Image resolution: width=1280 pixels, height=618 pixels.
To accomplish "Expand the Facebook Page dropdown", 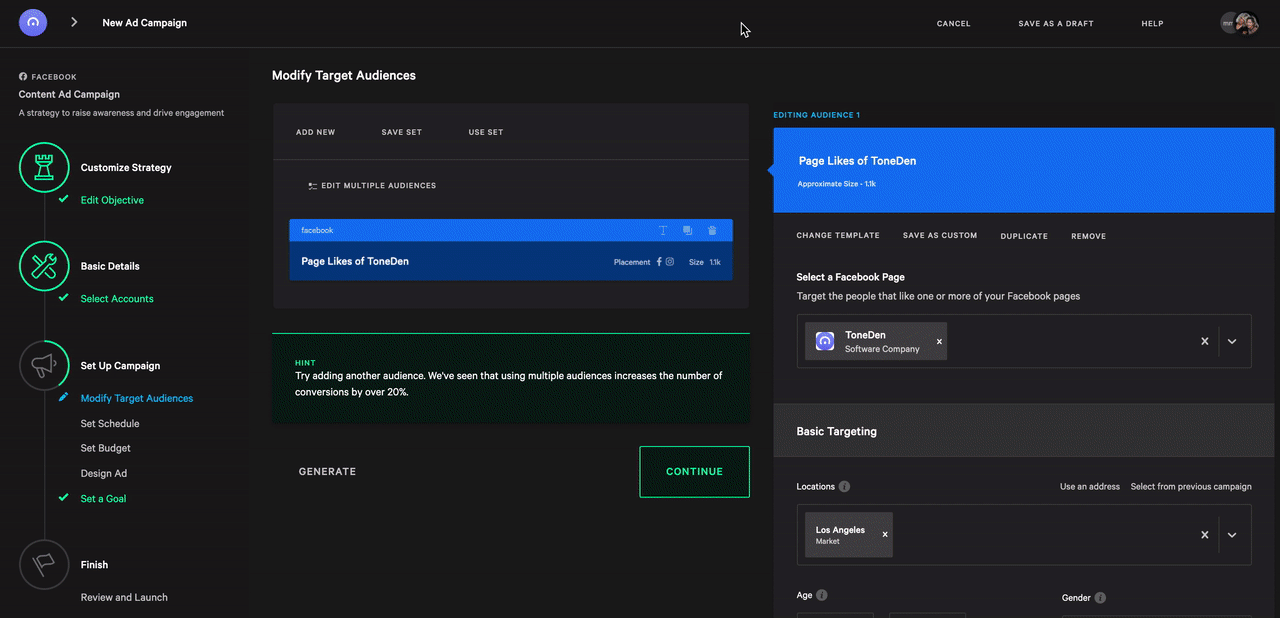I will (x=1232, y=341).
